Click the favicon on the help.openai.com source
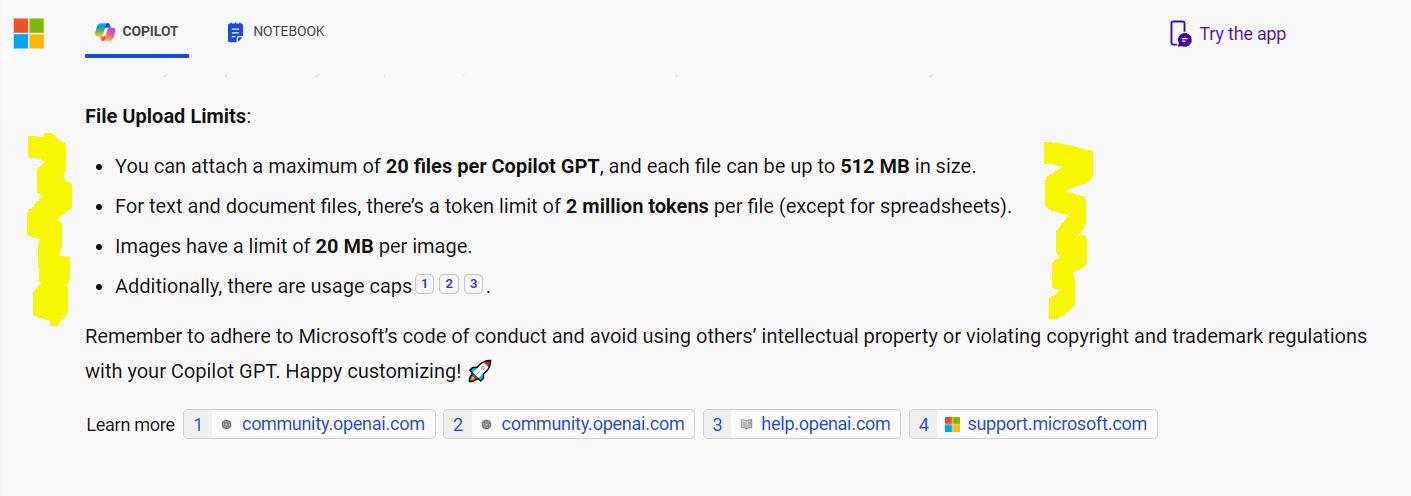 [745, 424]
